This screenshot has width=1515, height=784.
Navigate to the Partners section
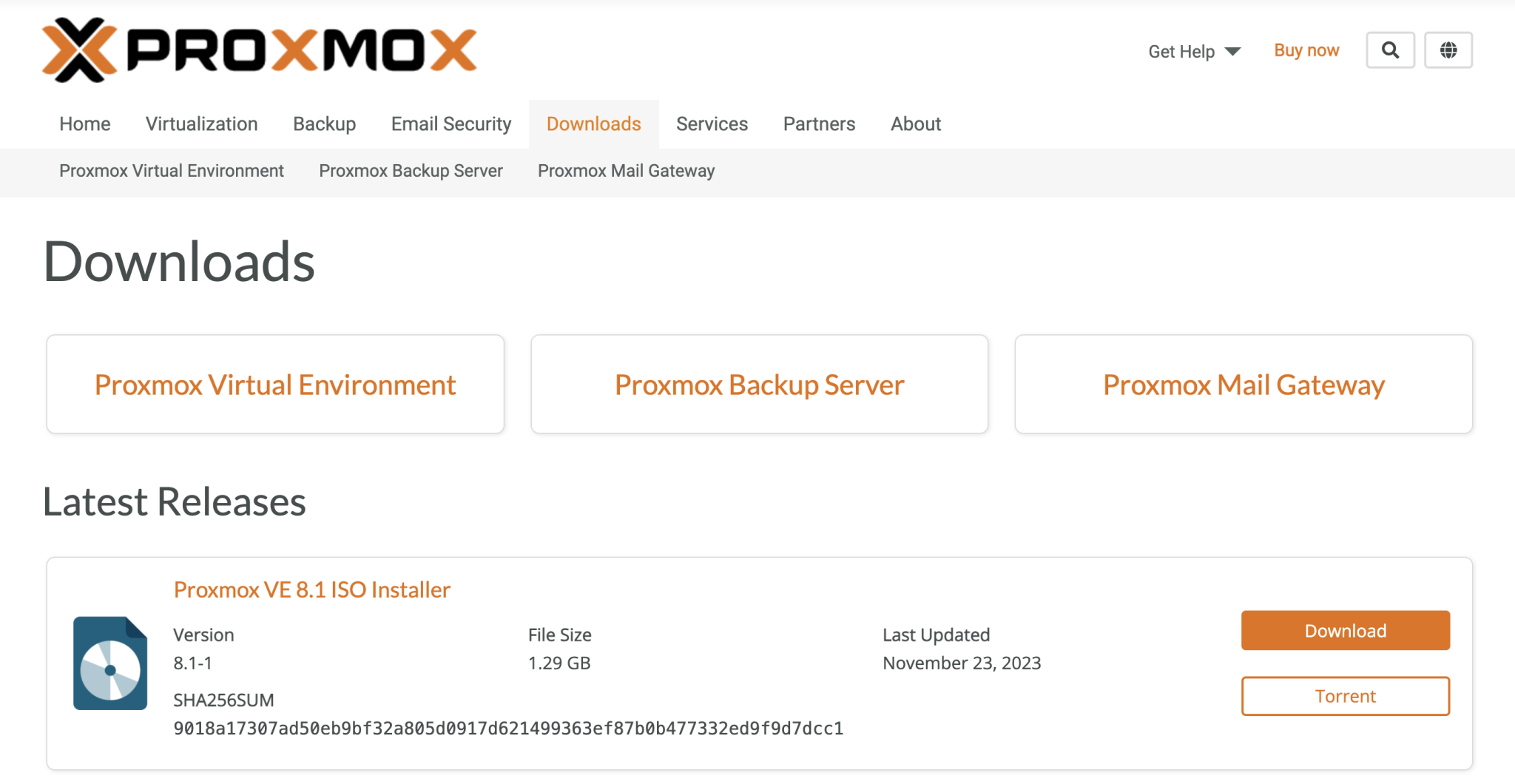(x=818, y=124)
